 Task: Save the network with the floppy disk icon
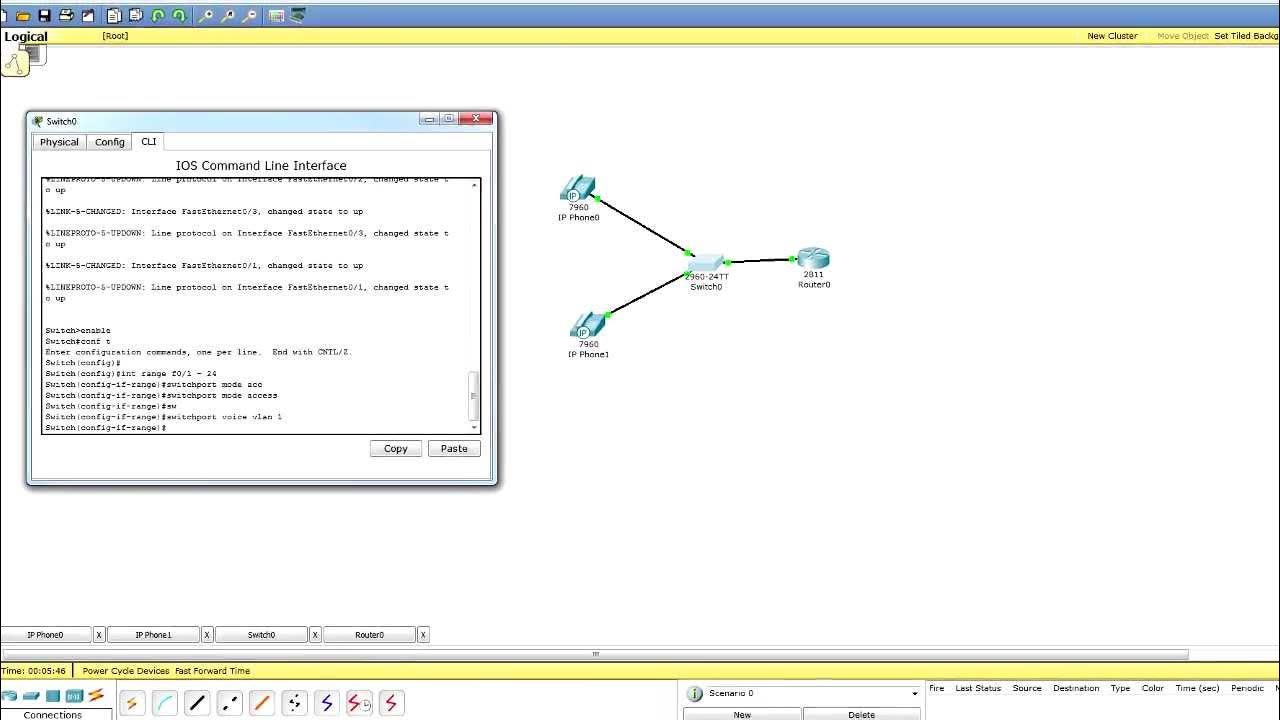point(44,16)
